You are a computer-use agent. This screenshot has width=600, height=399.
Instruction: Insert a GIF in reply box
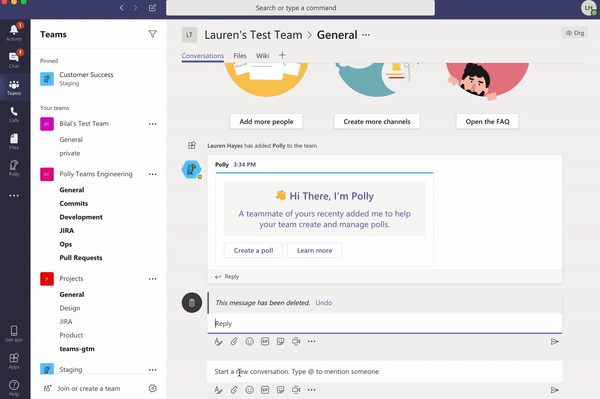point(265,342)
